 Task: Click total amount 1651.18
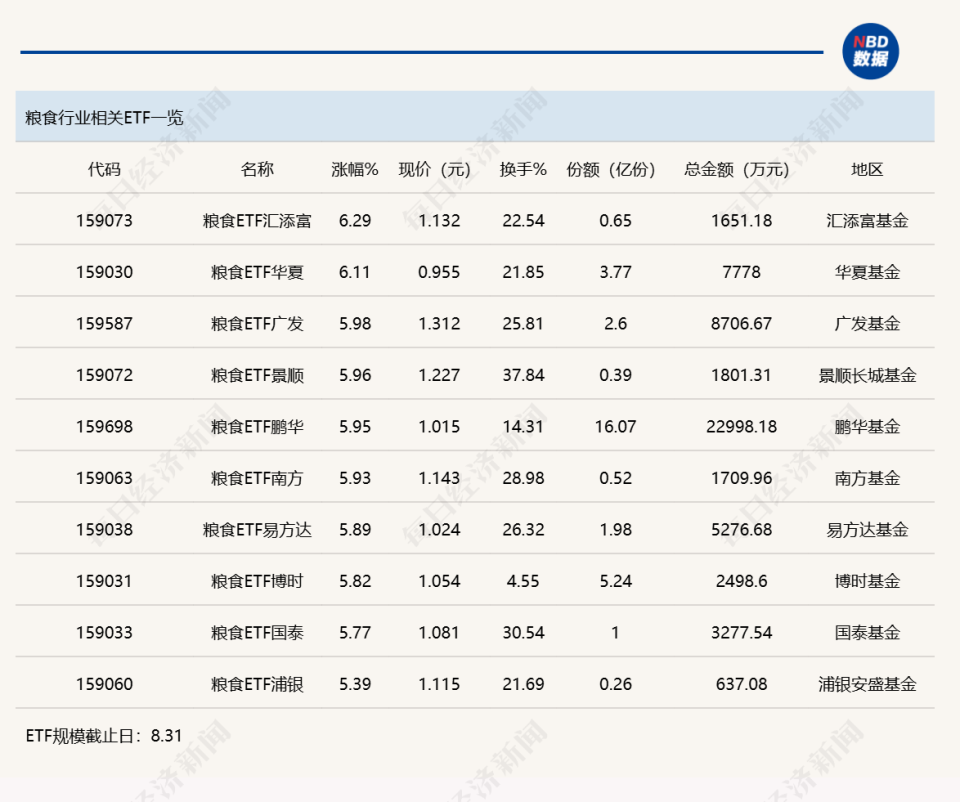pos(741,220)
